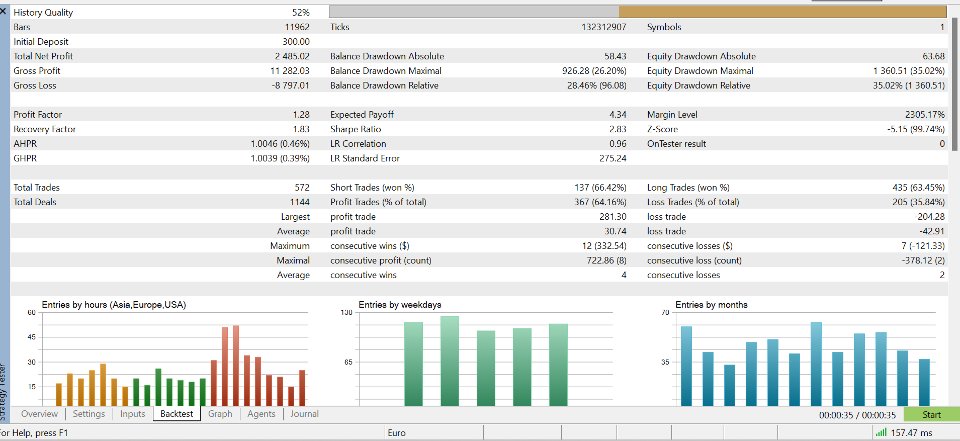Click the AHPR value 1.0046 (0.46%)
Viewport: 960px width, 441px height.
(280, 144)
